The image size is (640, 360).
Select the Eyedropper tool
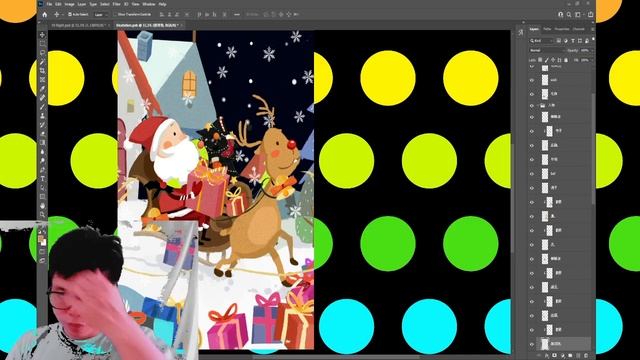(x=42, y=88)
